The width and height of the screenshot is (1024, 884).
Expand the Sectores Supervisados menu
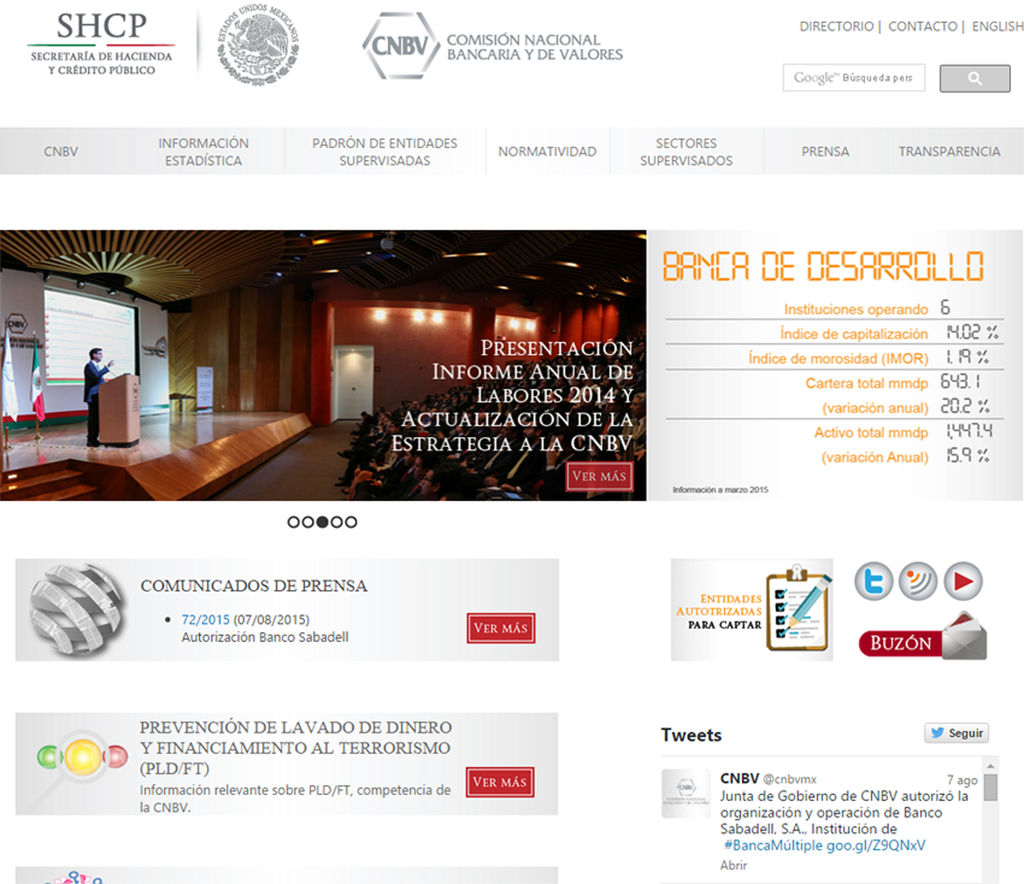[x=686, y=152]
